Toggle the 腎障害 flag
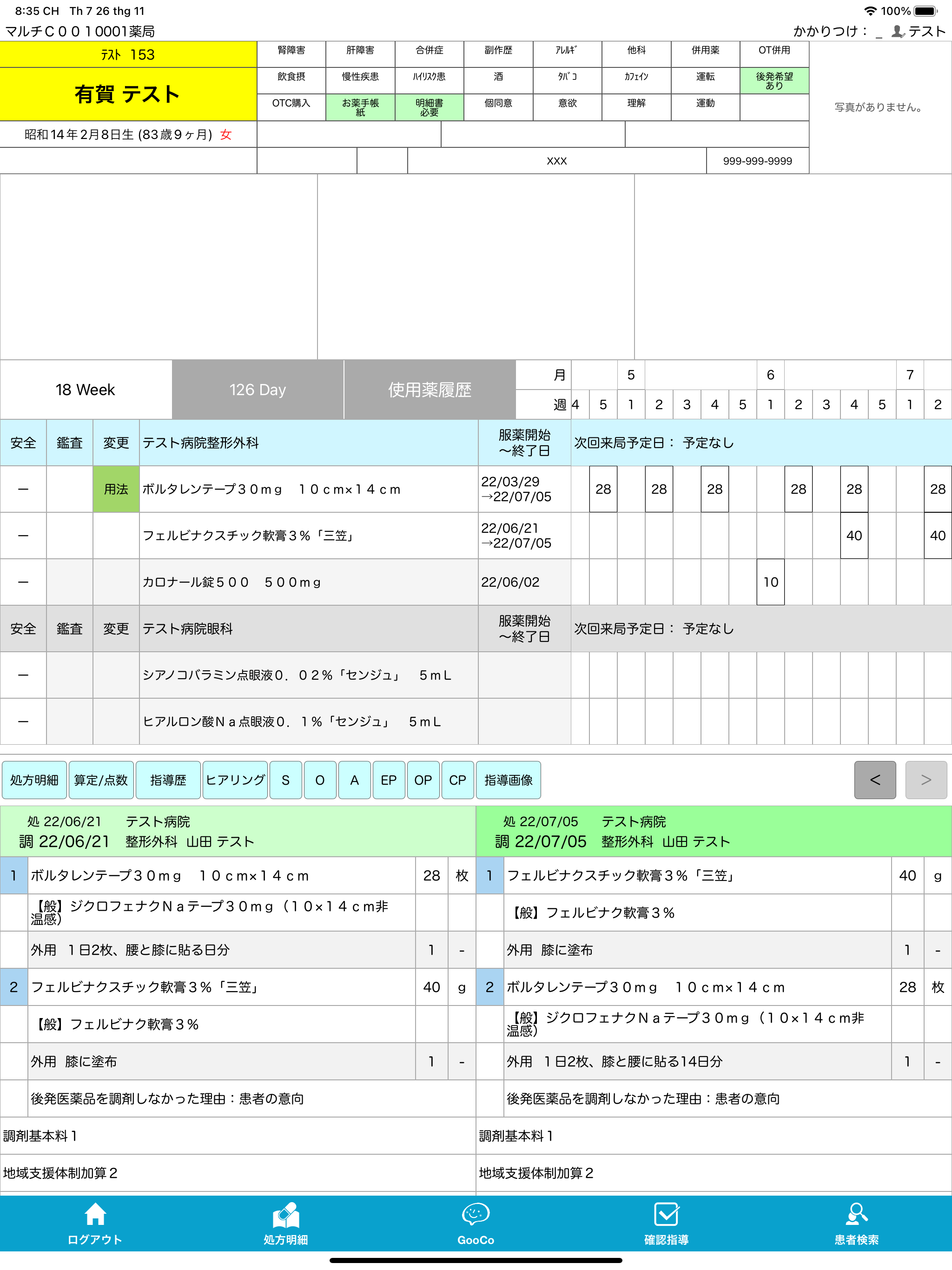Image resolution: width=952 pixels, height=1270 pixels. pos(291,54)
